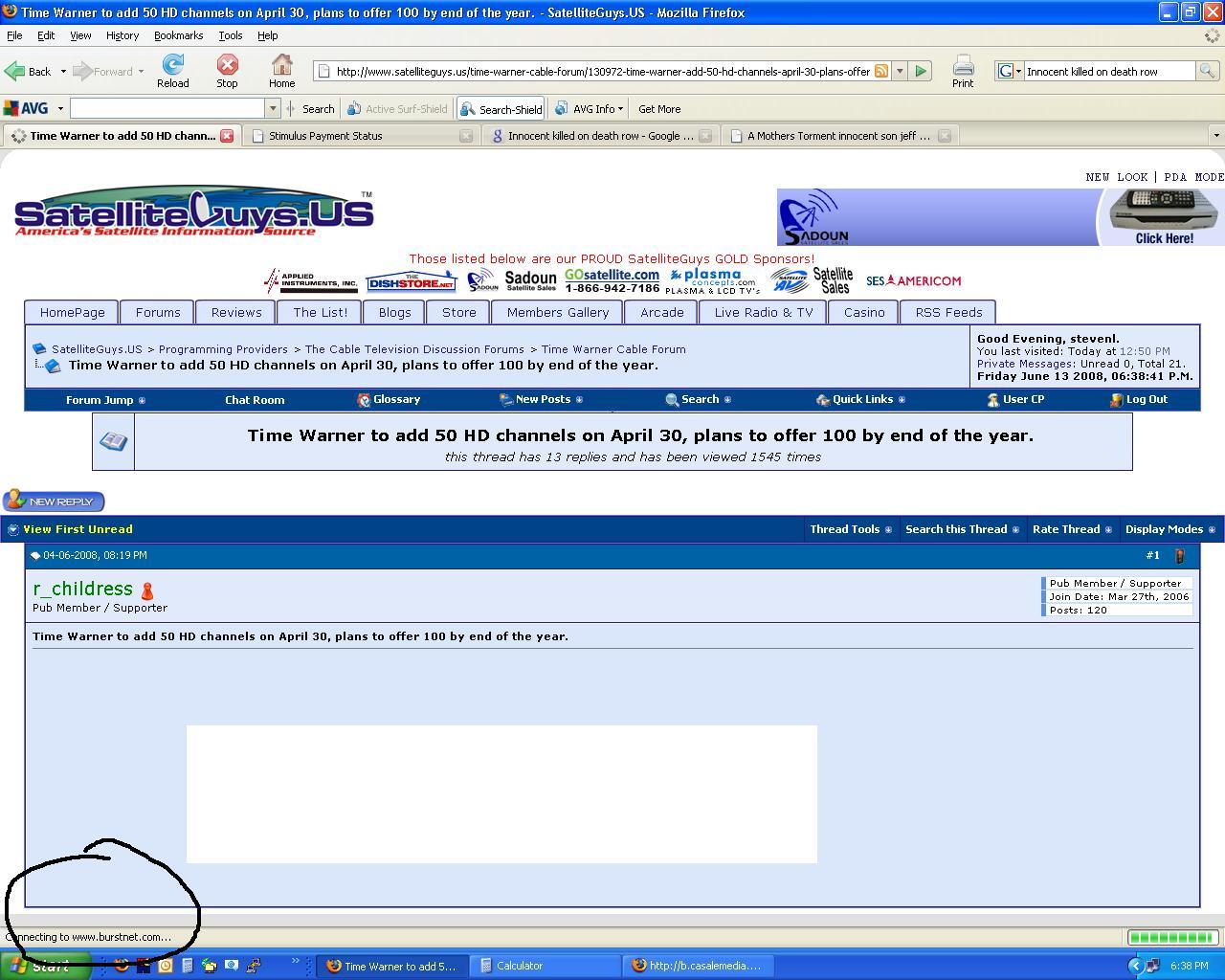Click the search magnifier in Firefox search box
The width and height of the screenshot is (1225, 980).
pyautogui.click(x=1207, y=71)
